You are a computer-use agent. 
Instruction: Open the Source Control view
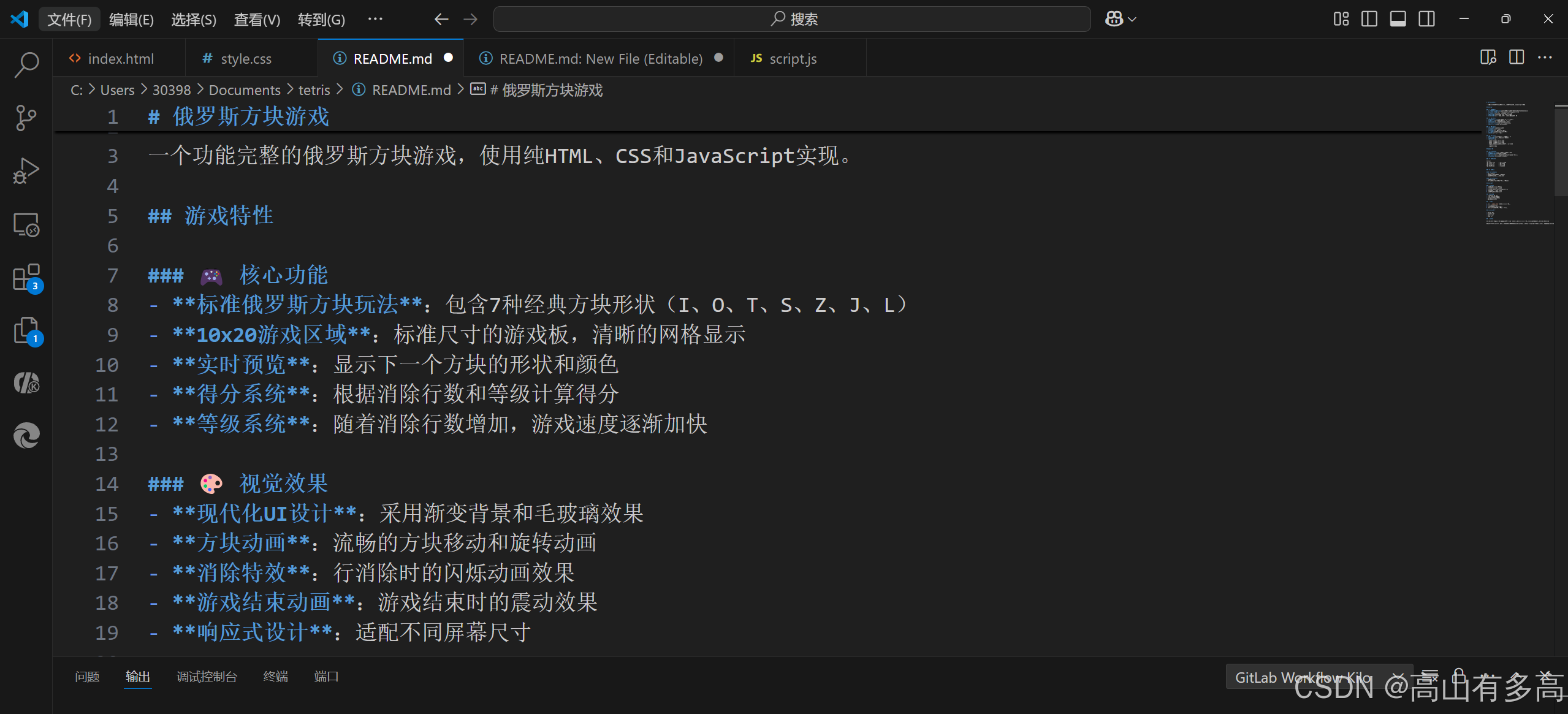26,118
